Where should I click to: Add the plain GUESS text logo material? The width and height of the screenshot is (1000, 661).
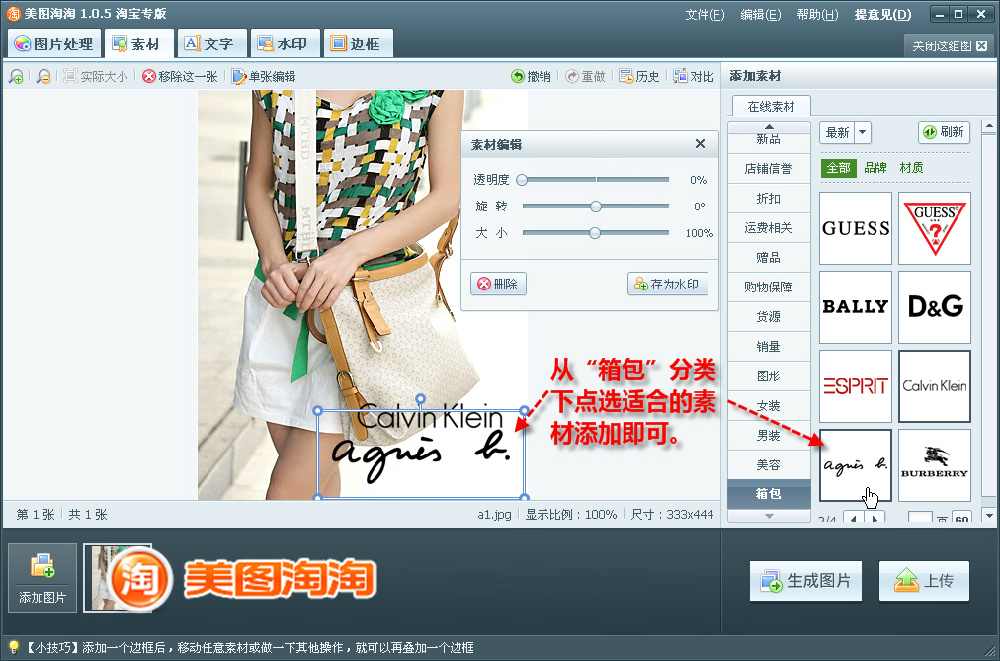point(855,228)
